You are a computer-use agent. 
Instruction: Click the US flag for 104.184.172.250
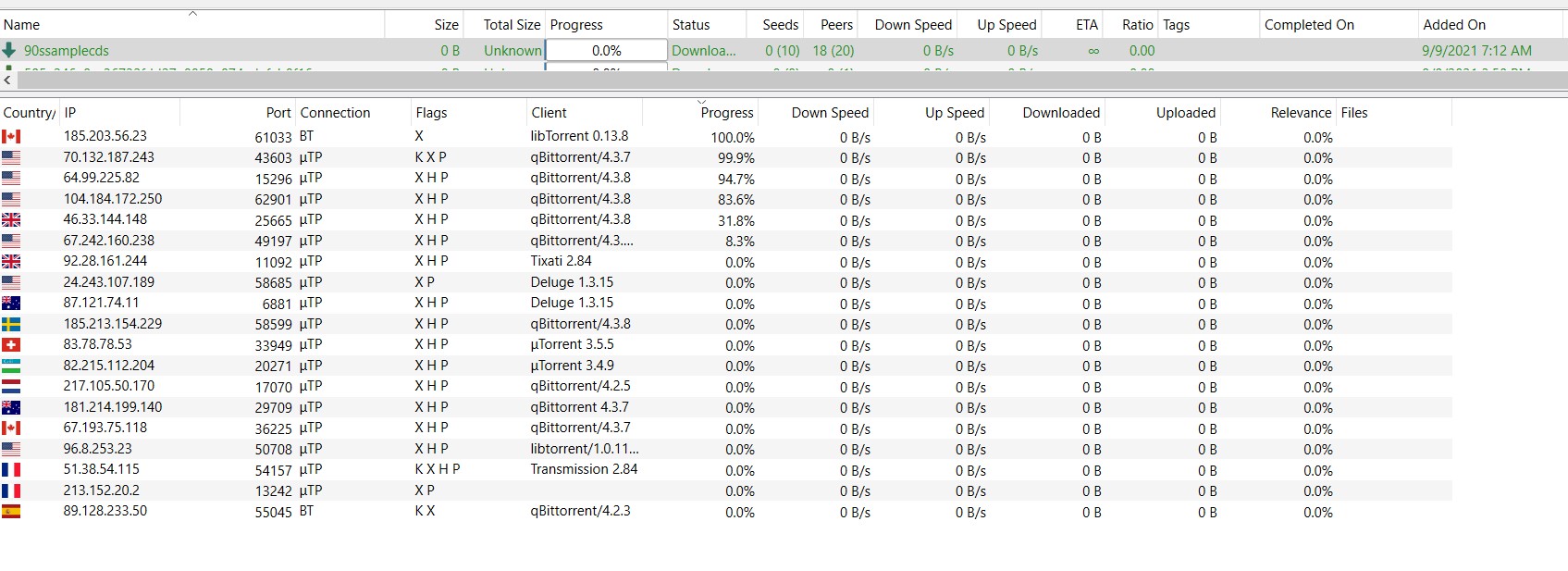[11, 199]
